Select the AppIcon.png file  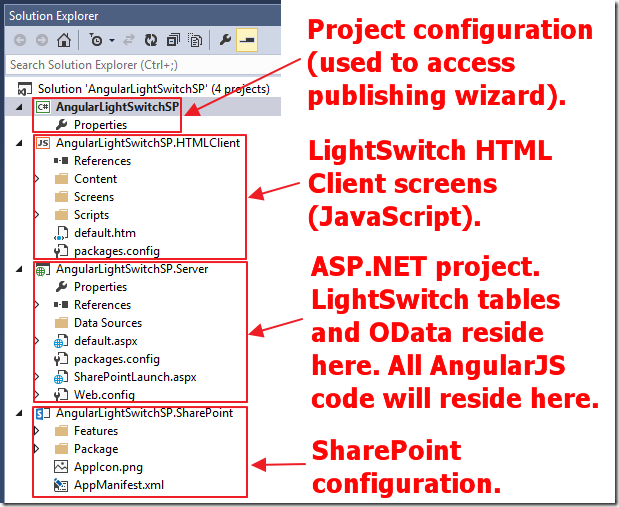point(108,467)
